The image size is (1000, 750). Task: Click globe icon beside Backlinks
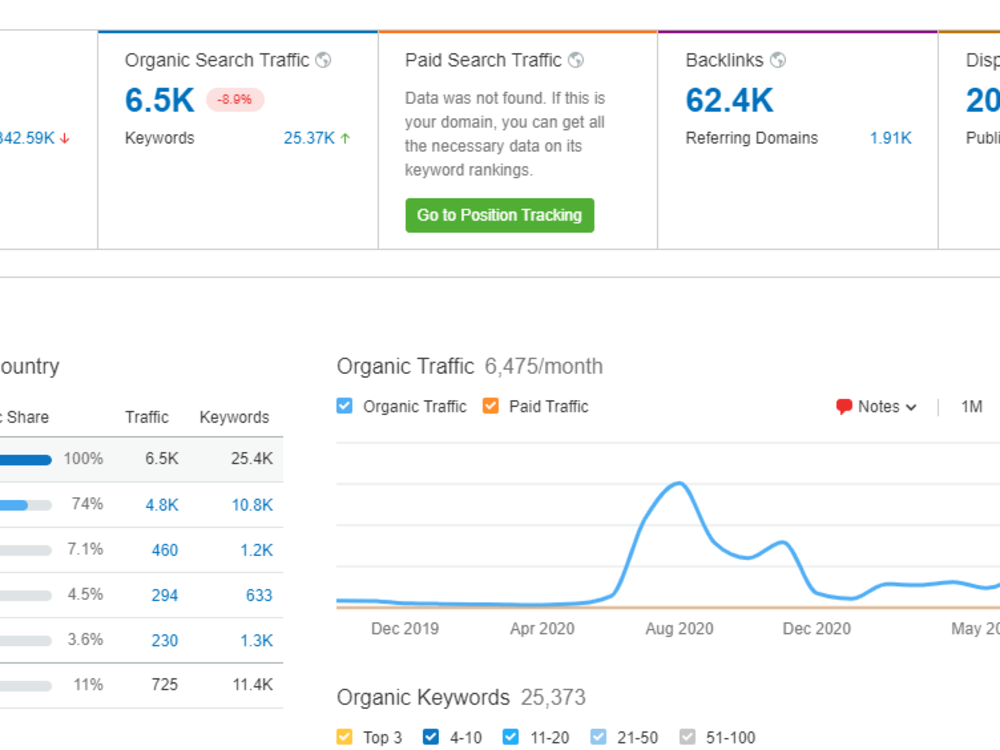778,60
